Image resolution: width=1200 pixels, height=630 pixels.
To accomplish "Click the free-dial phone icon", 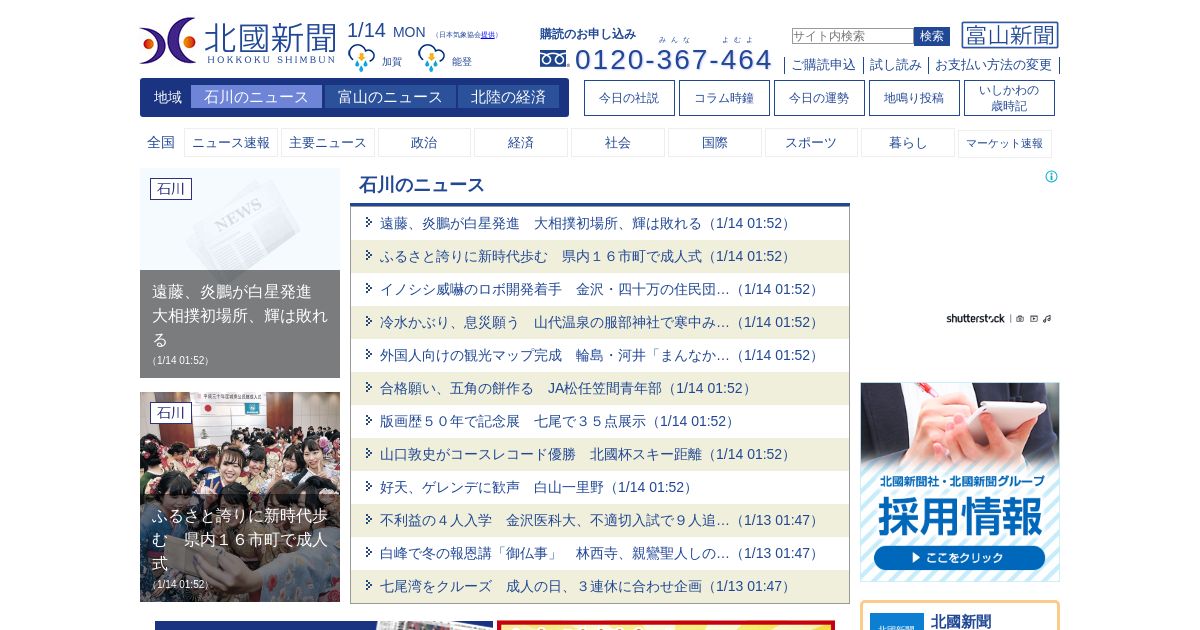I will click(x=553, y=59).
